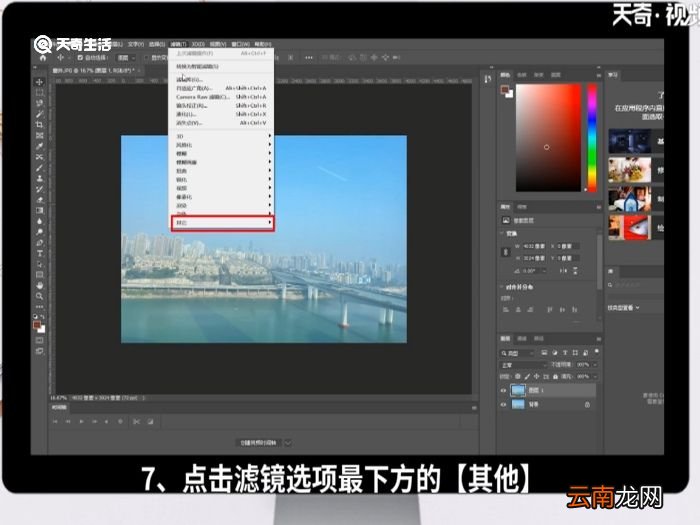The width and height of the screenshot is (700, 525).
Task: Click the Learn panel search field
Action: click(636, 285)
